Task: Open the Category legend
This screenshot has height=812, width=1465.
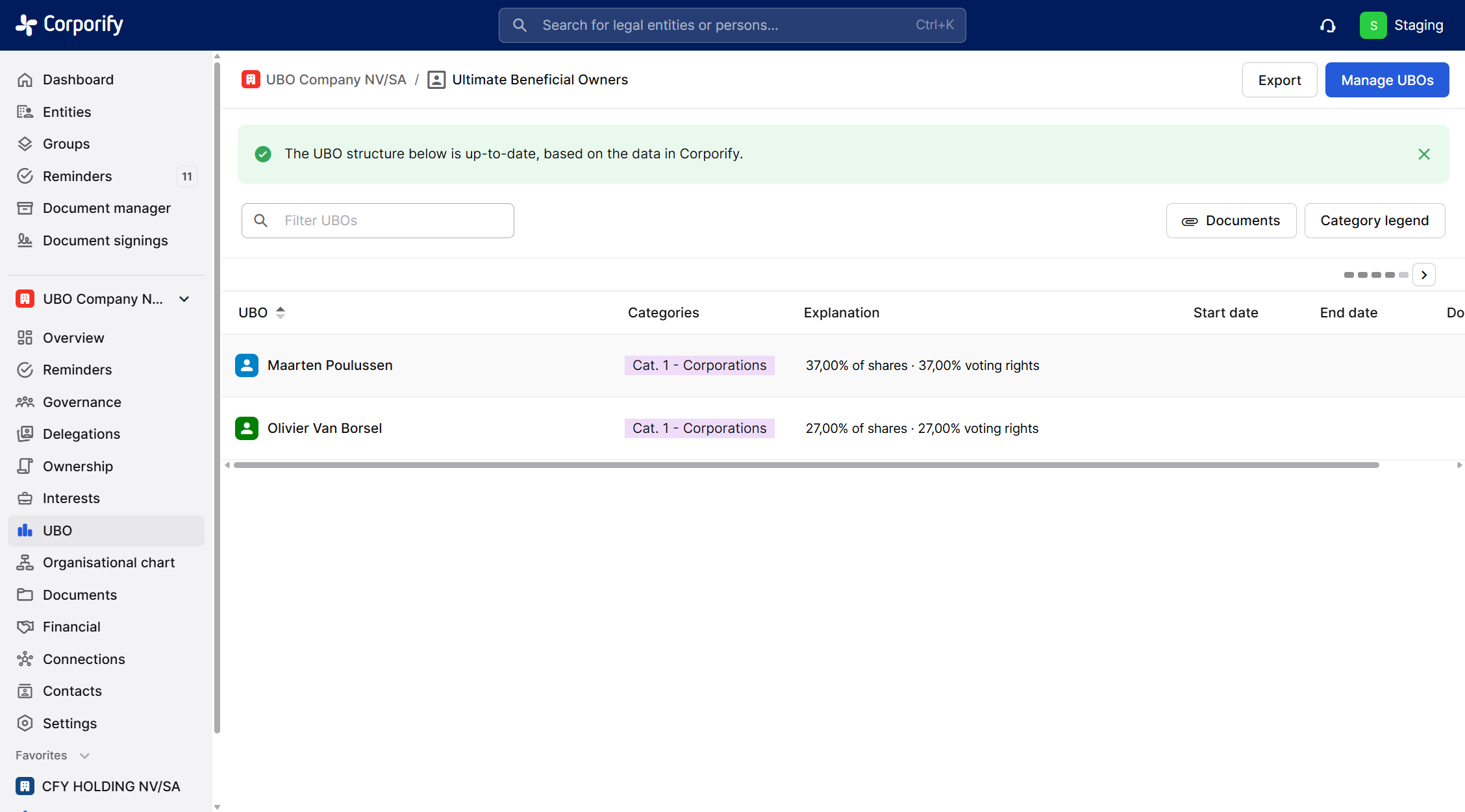Action: (x=1374, y=221)
